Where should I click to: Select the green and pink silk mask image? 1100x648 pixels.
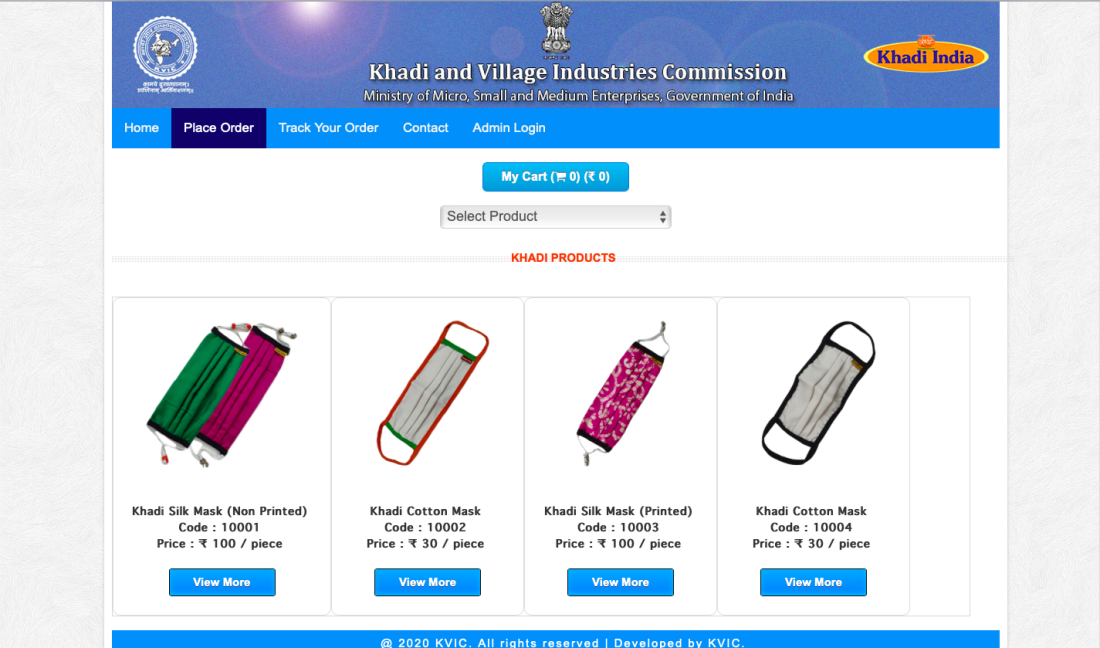coord(222,394)
